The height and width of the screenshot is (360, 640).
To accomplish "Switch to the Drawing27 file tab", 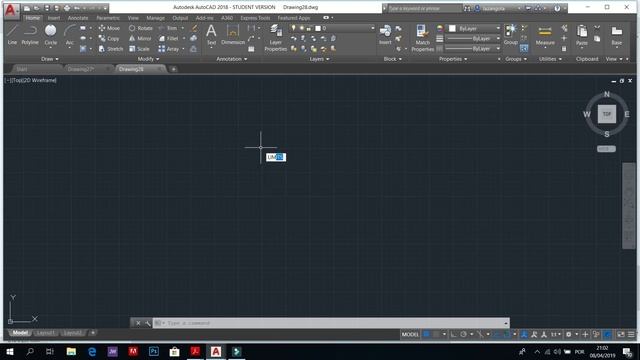I will click(x=81, y=69).
